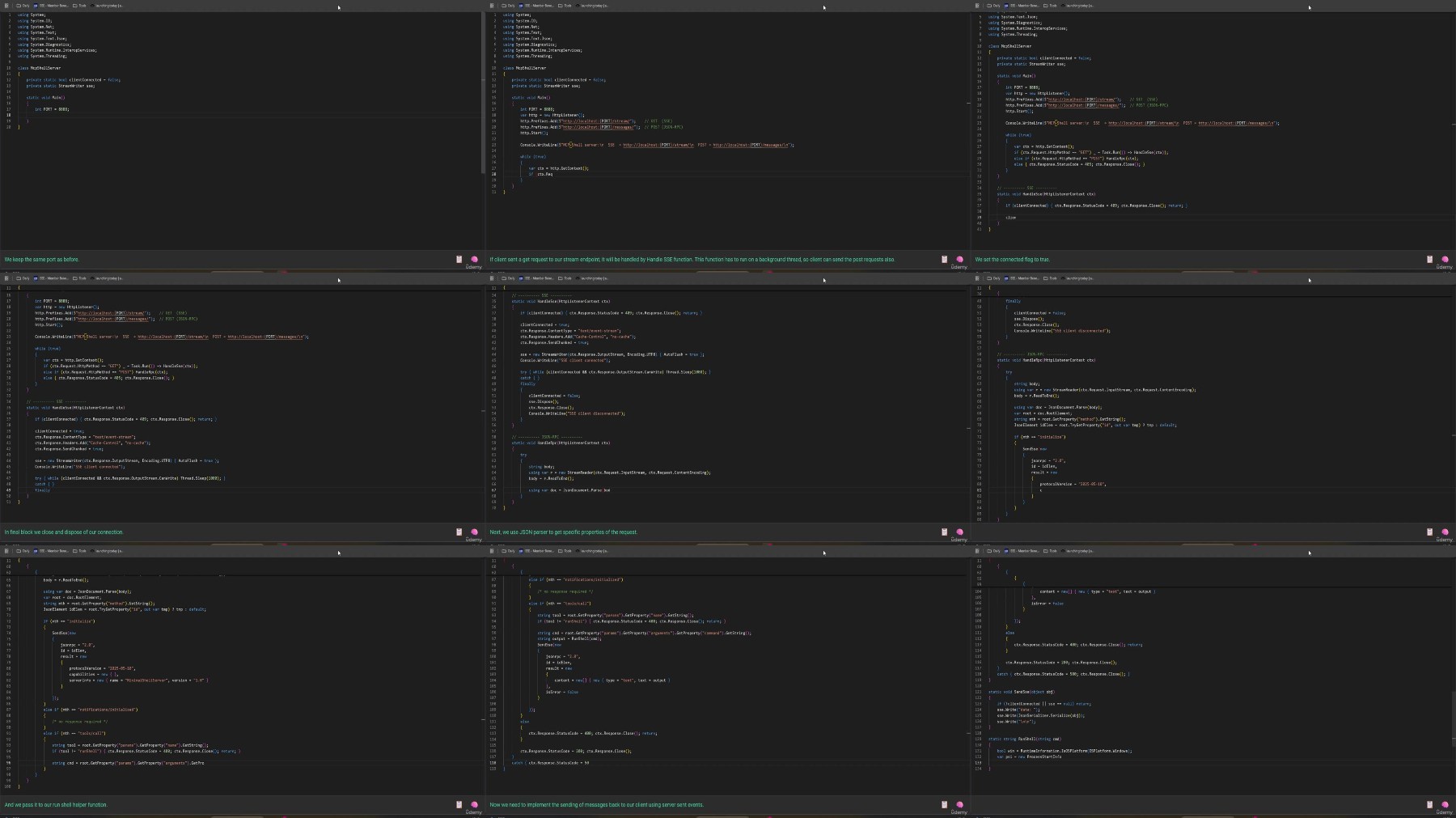Screen dimensions: 1456x818
Task: Click clipboard icon beside 'JSON parser' caption
Action: (x=944, y=532)
